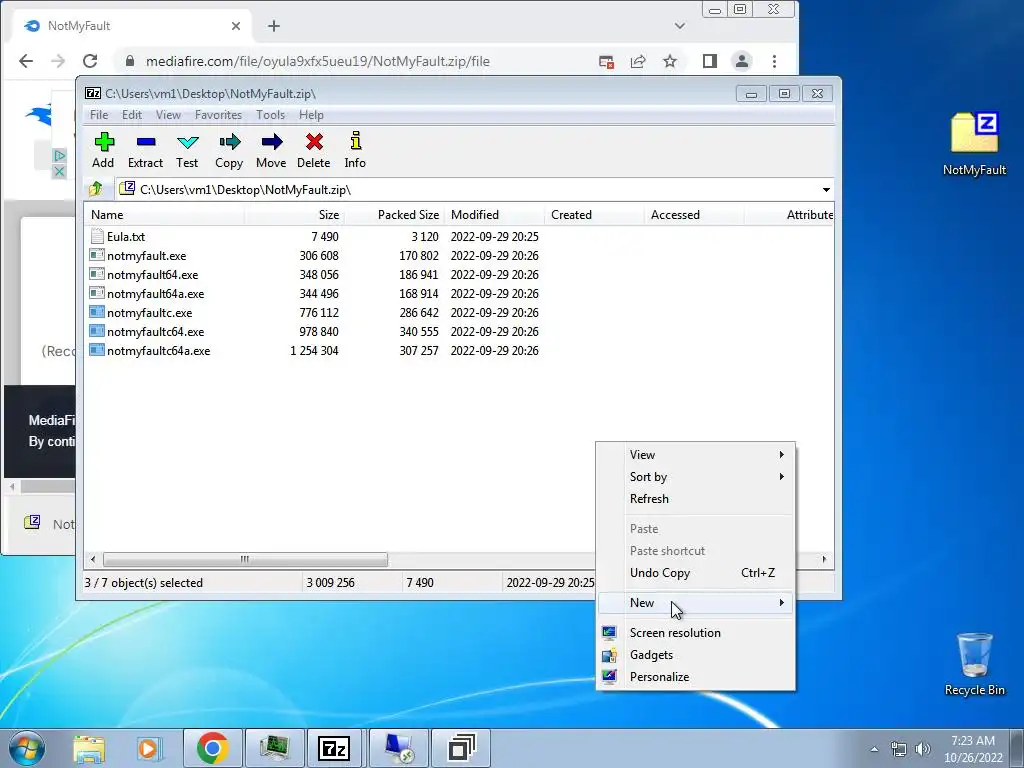Bookmark the page with Chrome's star icon
The image size is (1024, 768).
coord(670,61)
